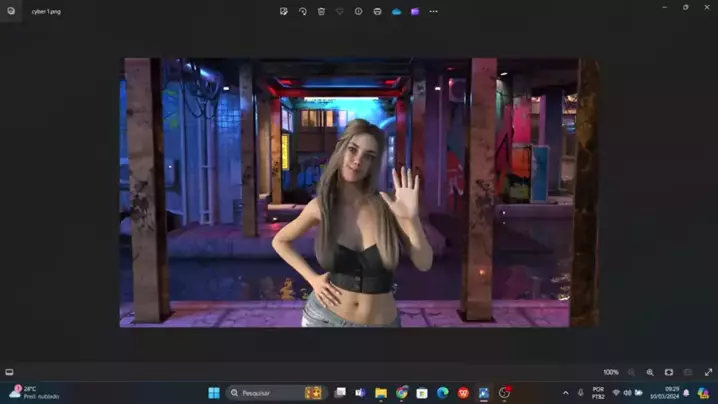718x404 pixels.
Task: Open the Windows Start menu
Action: click(214, 393)
